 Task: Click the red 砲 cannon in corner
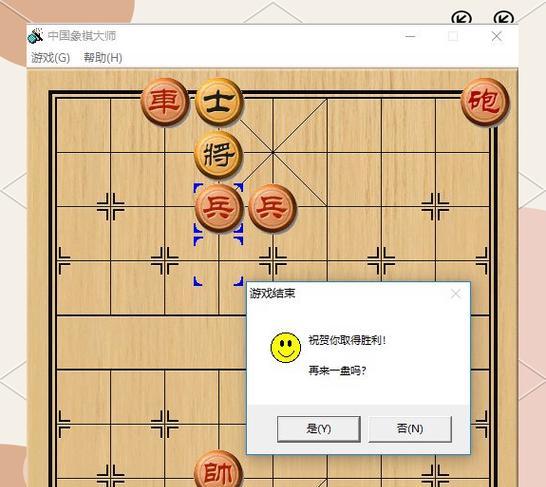click(484, 102)
